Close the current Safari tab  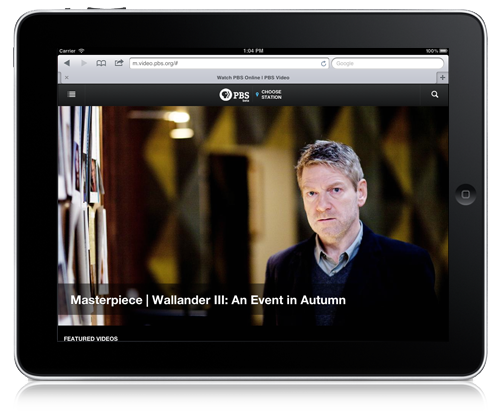tap(67, 78)
